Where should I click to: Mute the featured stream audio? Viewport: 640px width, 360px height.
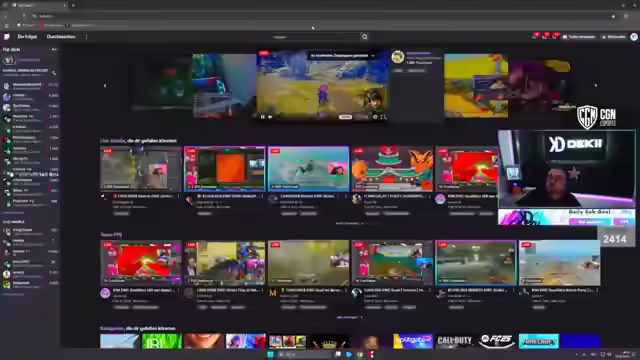coord(270,117)
